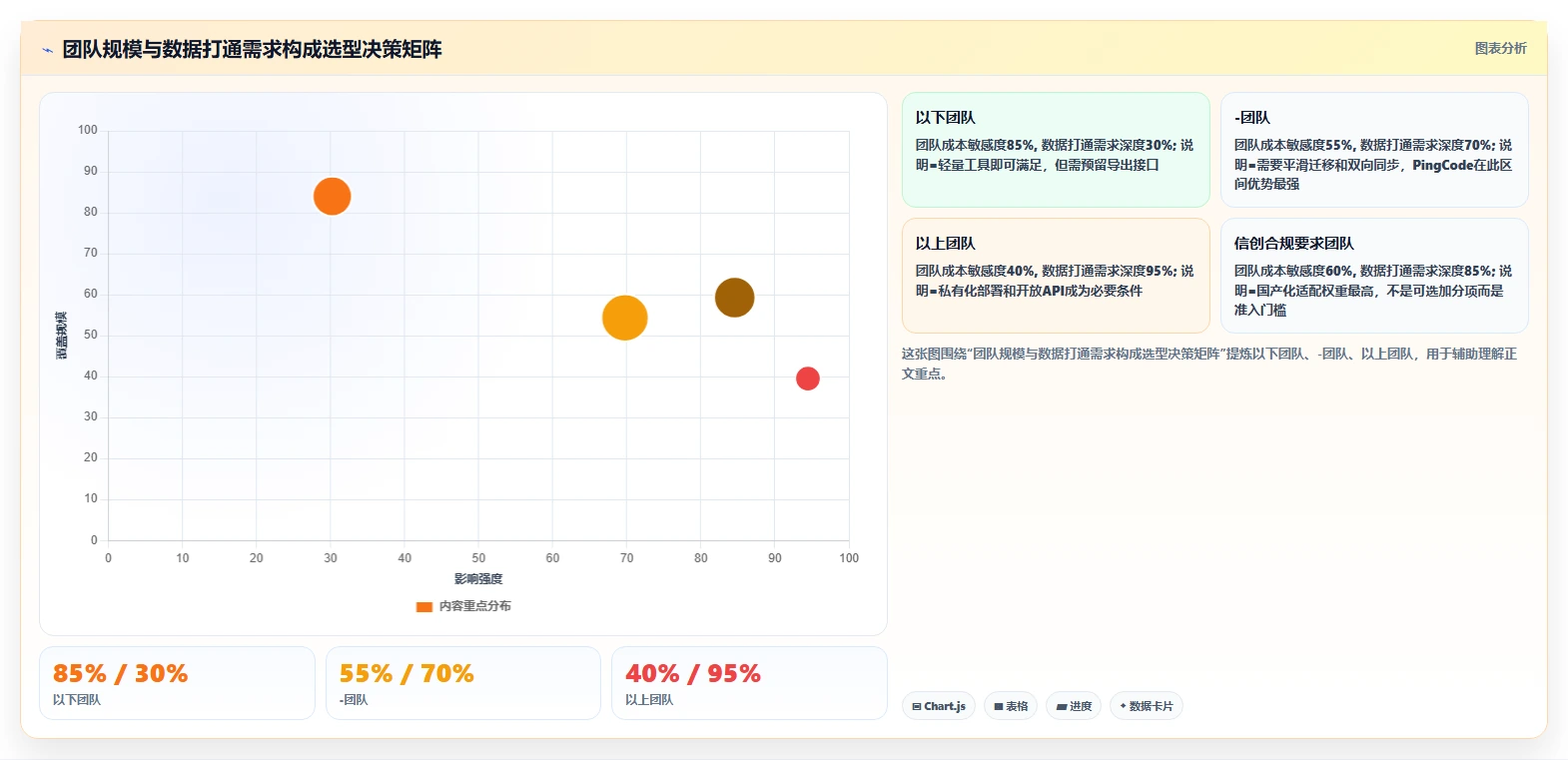1568x760 pixels.
Task: Click the icon in 进度 chip
Action: pyautogui.click(x=1062, y=706)
